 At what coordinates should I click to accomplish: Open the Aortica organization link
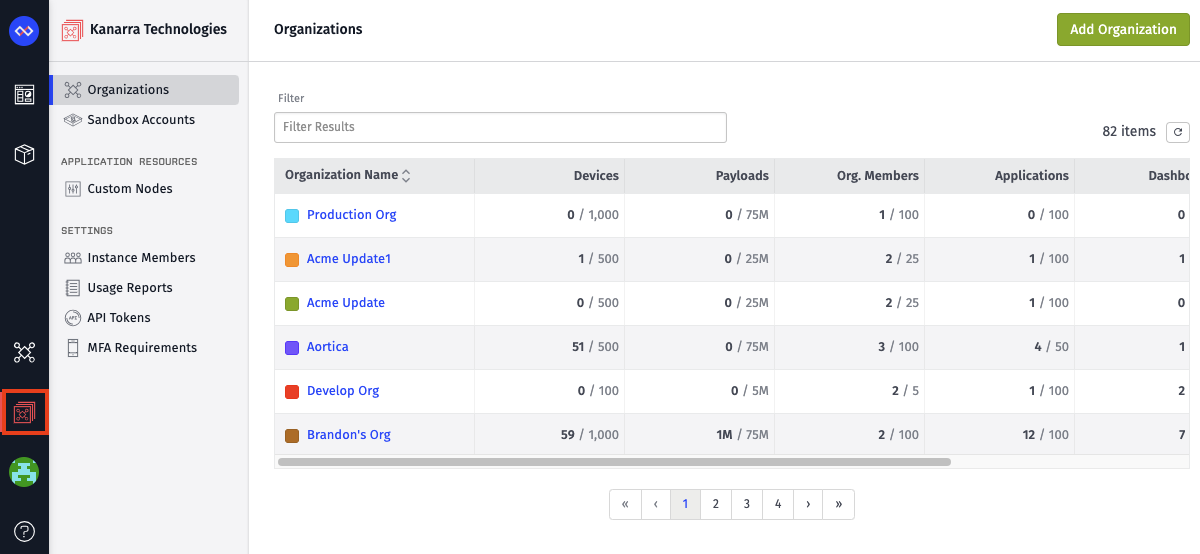pyautogui.click(x=328, y=347)
